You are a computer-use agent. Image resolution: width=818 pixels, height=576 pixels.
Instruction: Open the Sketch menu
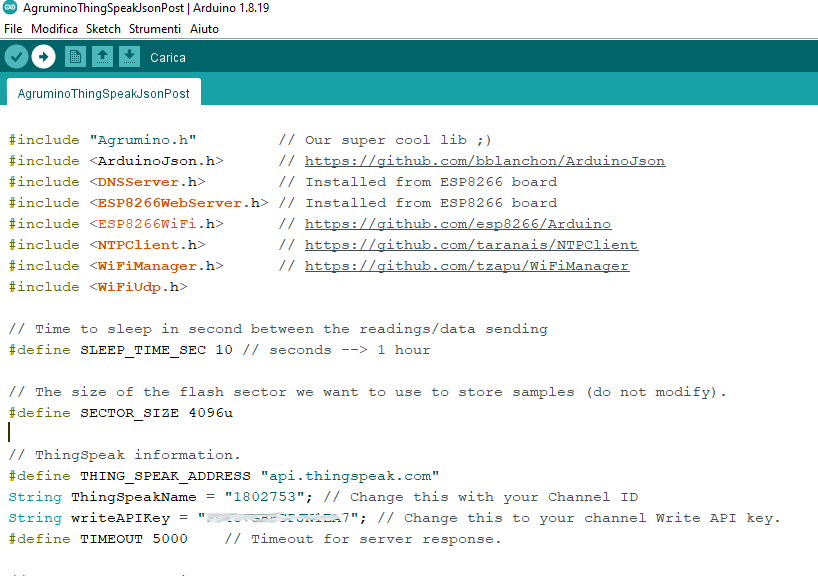pyautogui.click(x=103, y=29)
